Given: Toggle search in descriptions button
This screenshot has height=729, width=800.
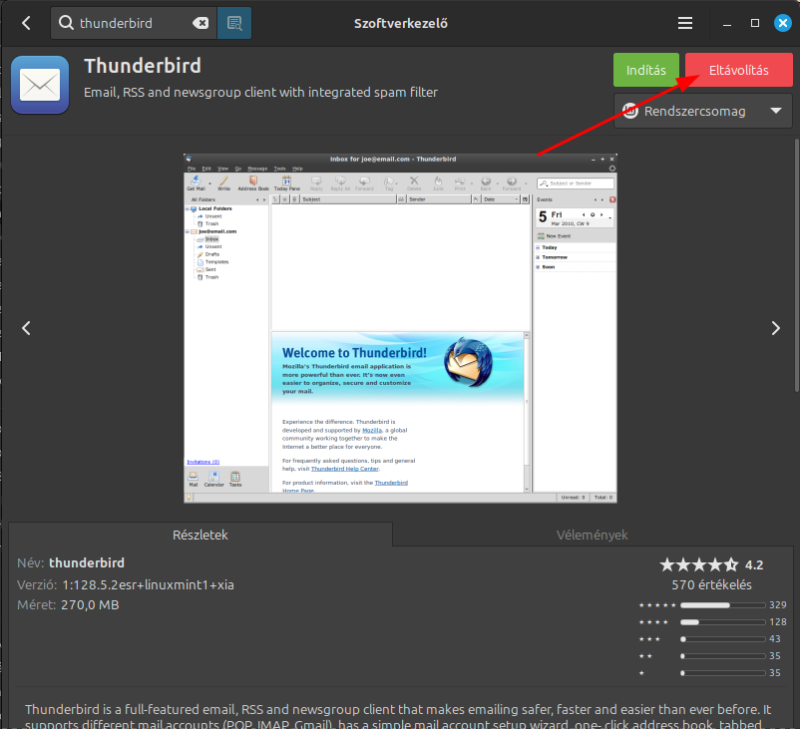Looking at the screenshot, I should pos(234,23).
